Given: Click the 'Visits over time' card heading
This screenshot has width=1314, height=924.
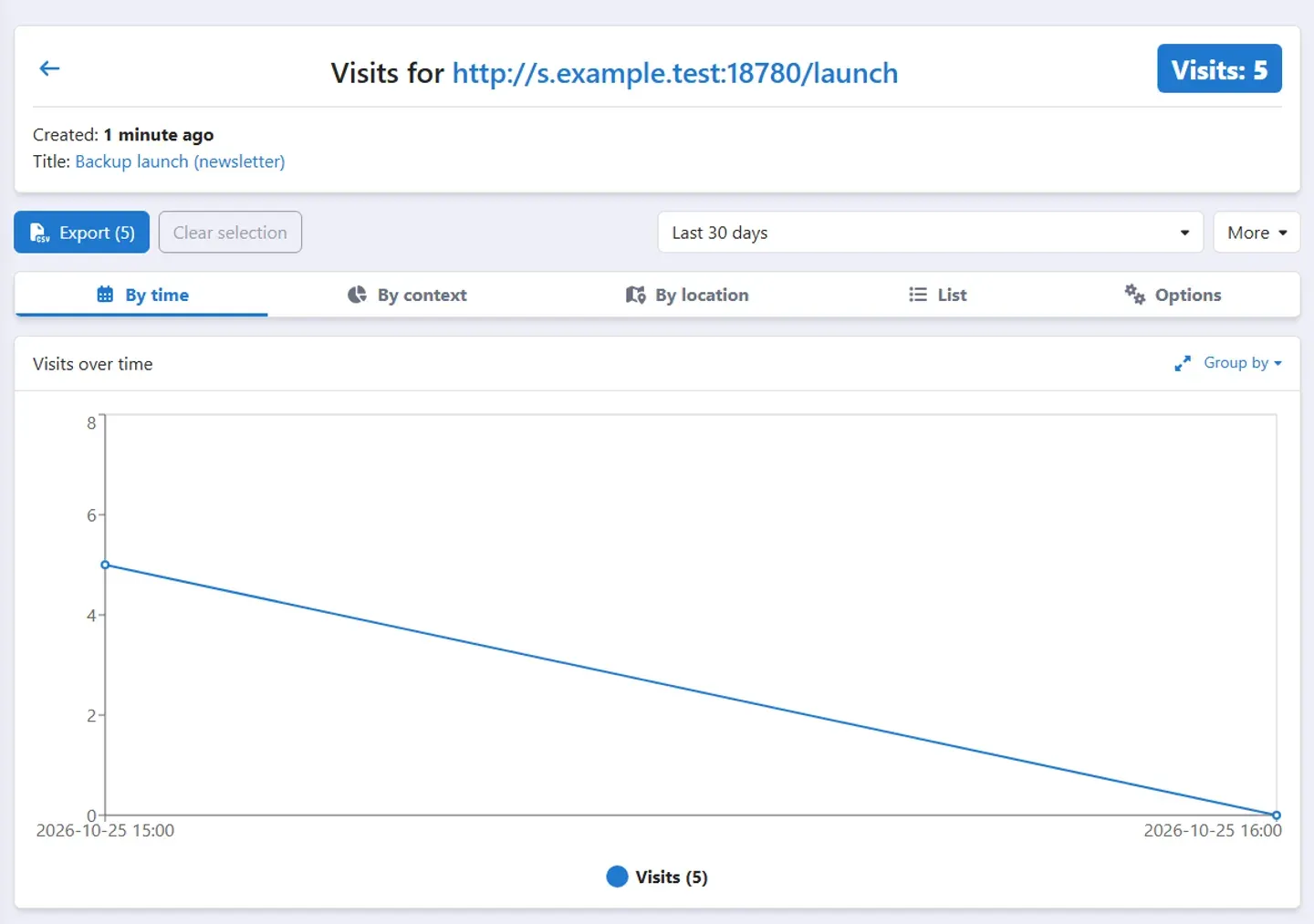Looking at the screenshot, I should click(x=93, y=364).
